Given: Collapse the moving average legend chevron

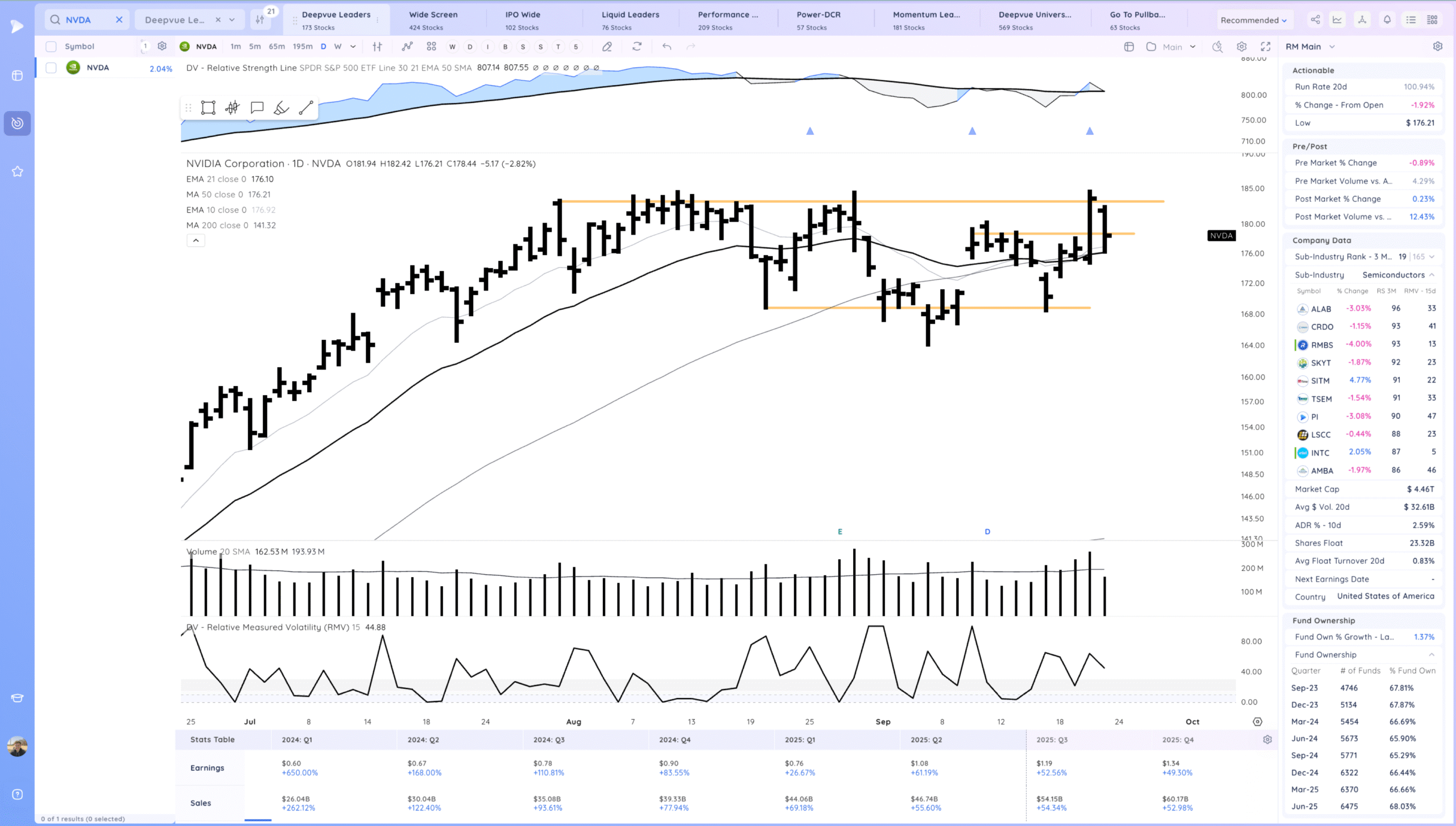Looking at the screenshot, I should click(x=196, y=240).
